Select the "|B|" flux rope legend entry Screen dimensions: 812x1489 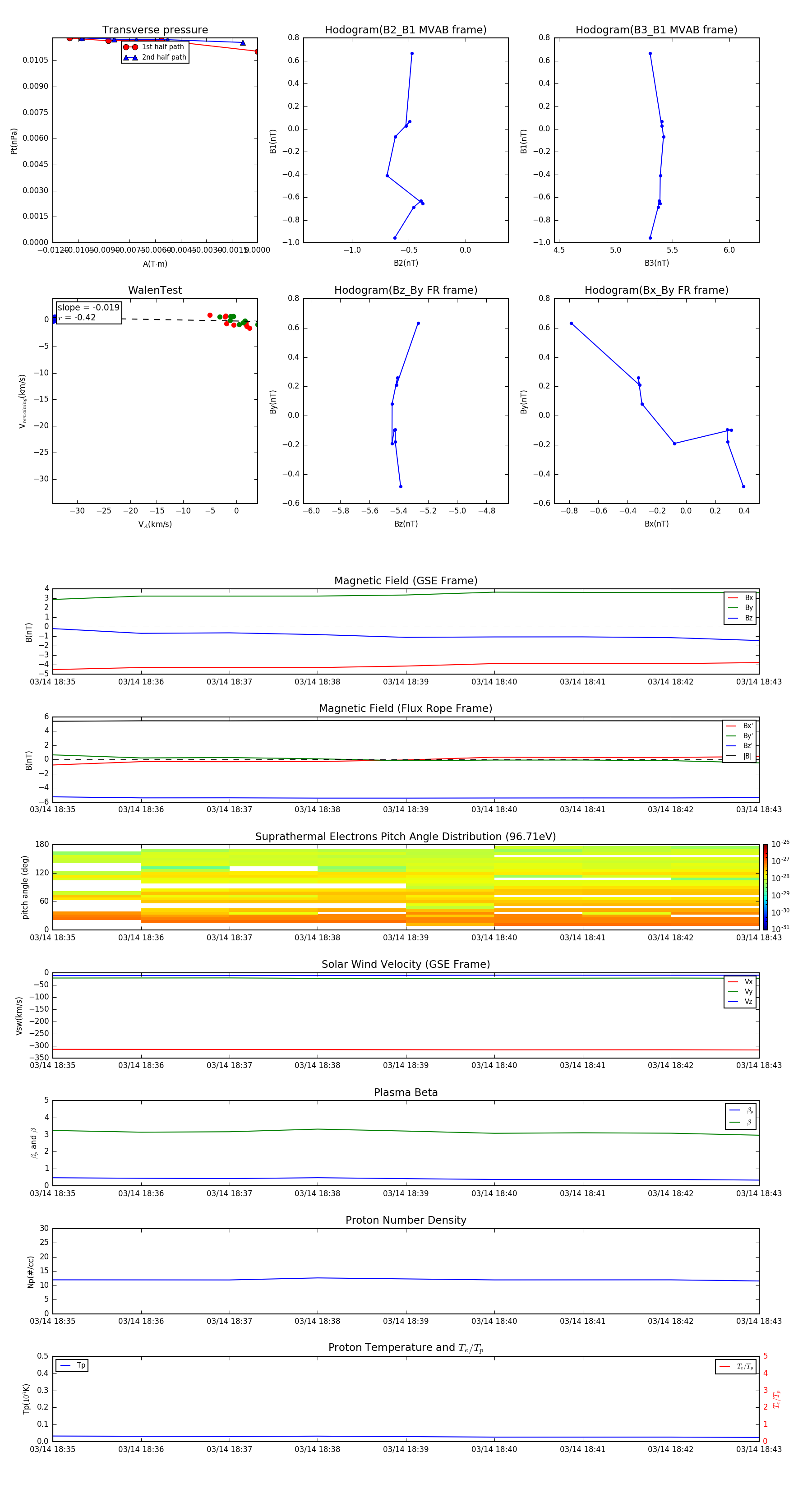pos(739,756)
